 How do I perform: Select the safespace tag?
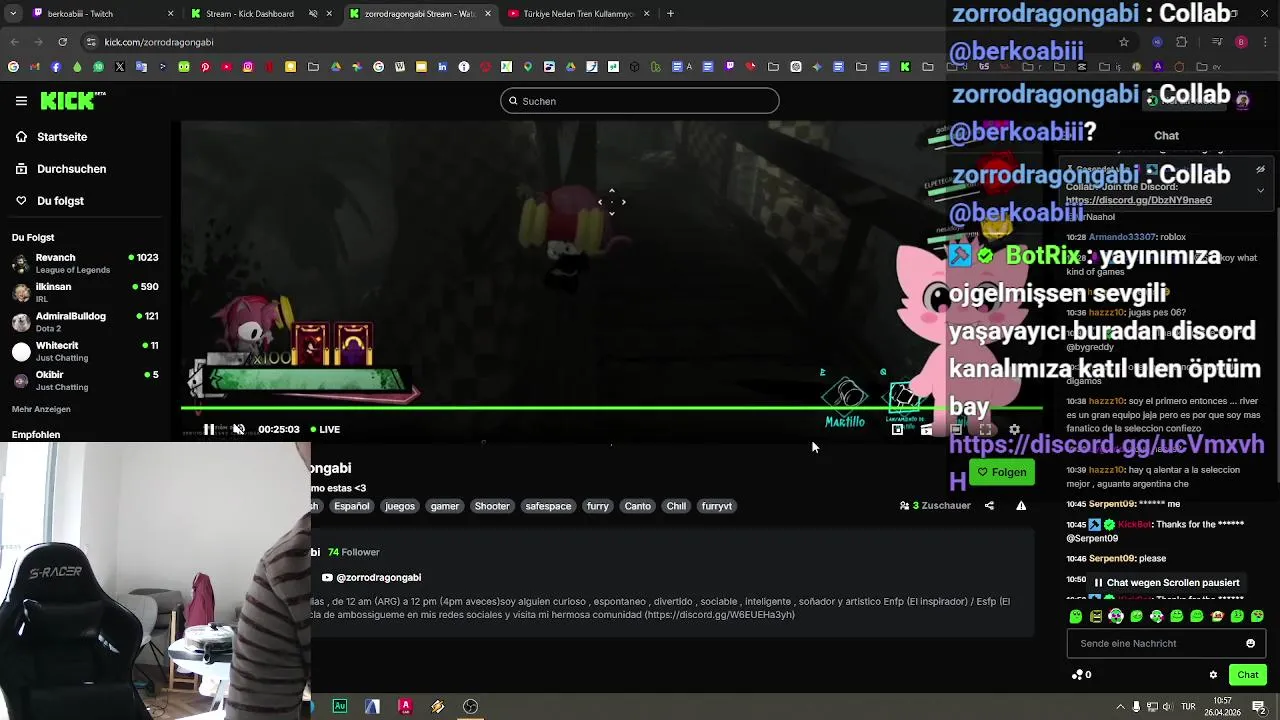click(548, 506)
